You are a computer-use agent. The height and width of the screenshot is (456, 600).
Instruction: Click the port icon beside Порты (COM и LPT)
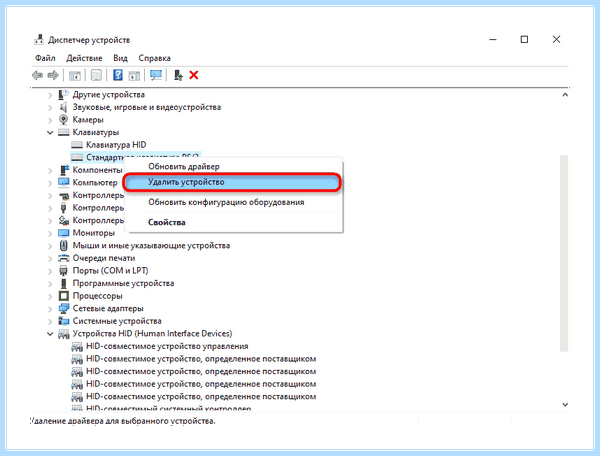64,271
